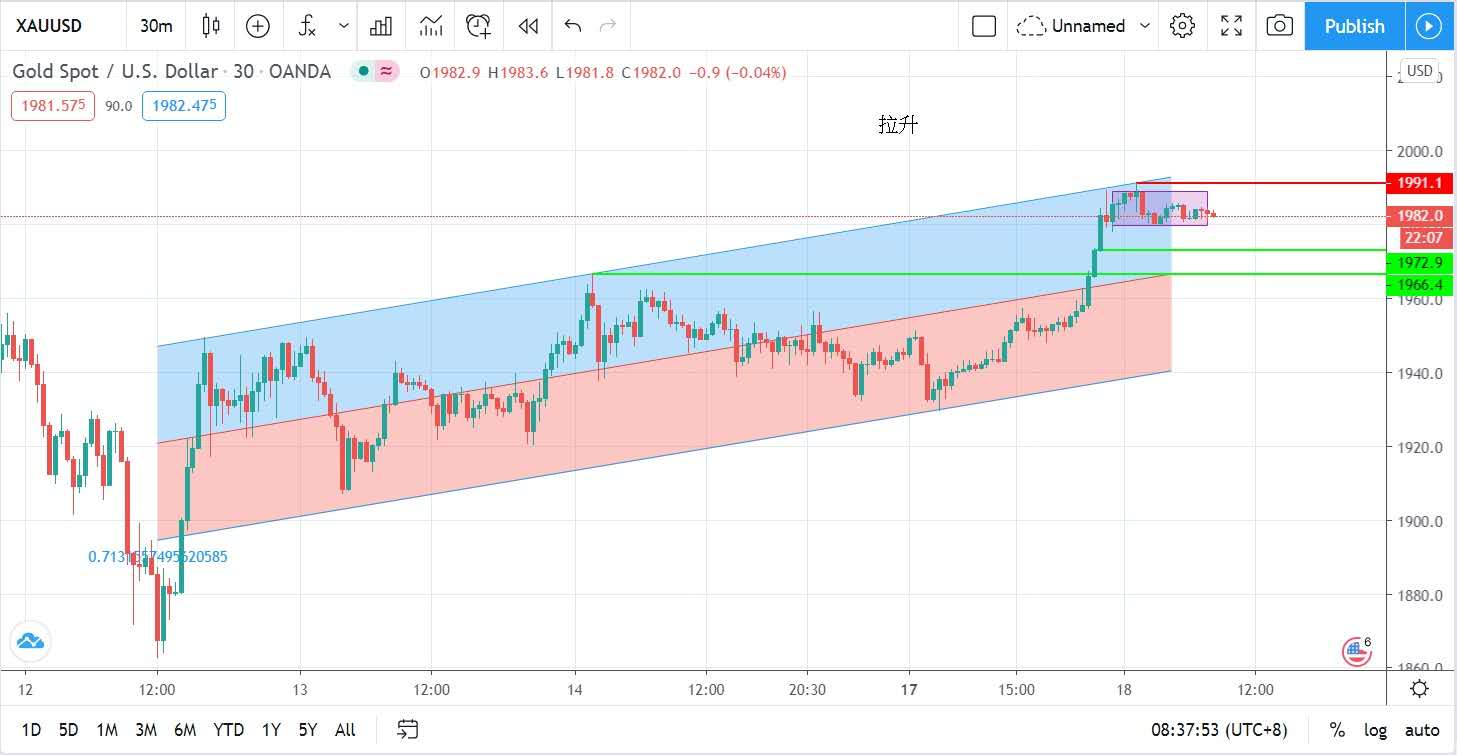The width and height of the screenshot is (1457, 755).
Task: Select the 1M date range tab
Action: pyautogui.click(x=107, y=730)
